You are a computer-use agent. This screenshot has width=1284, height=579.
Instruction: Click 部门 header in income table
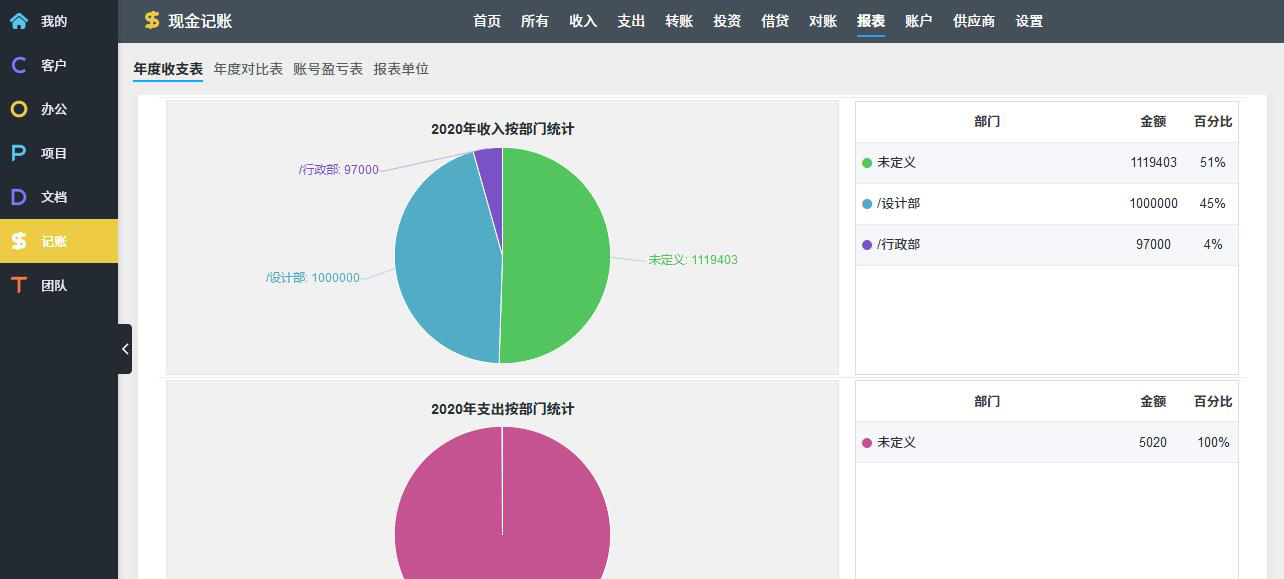987,122
